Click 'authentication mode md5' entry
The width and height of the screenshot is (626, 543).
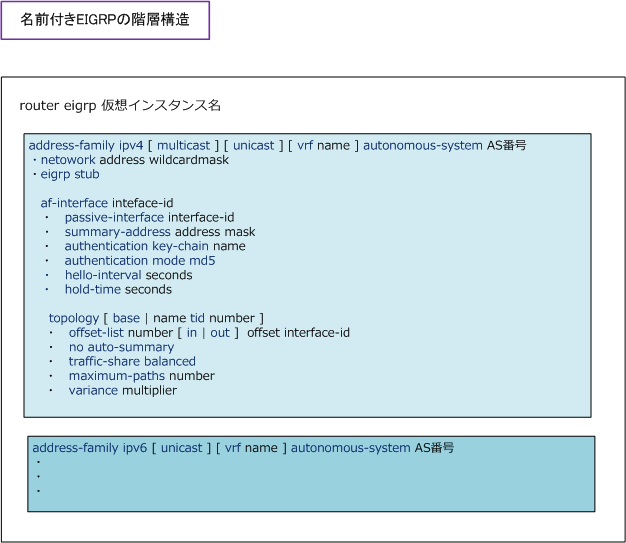point(140,261)
